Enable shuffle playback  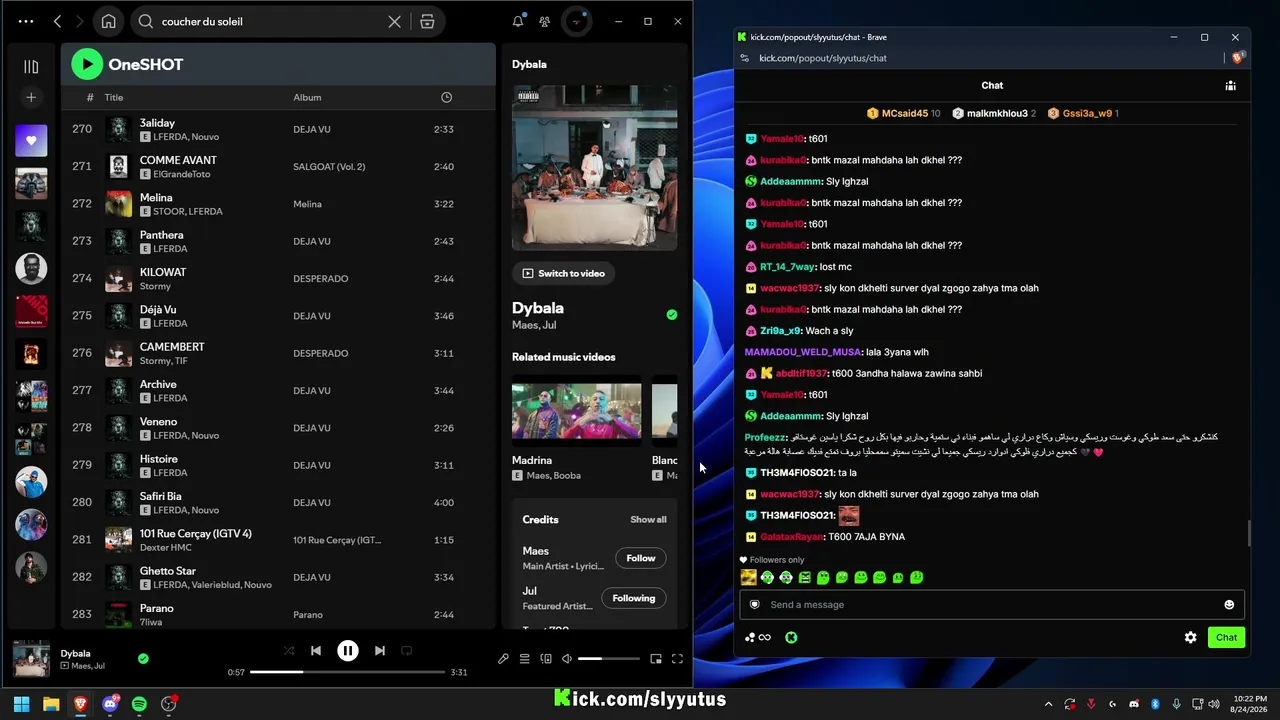288,650
